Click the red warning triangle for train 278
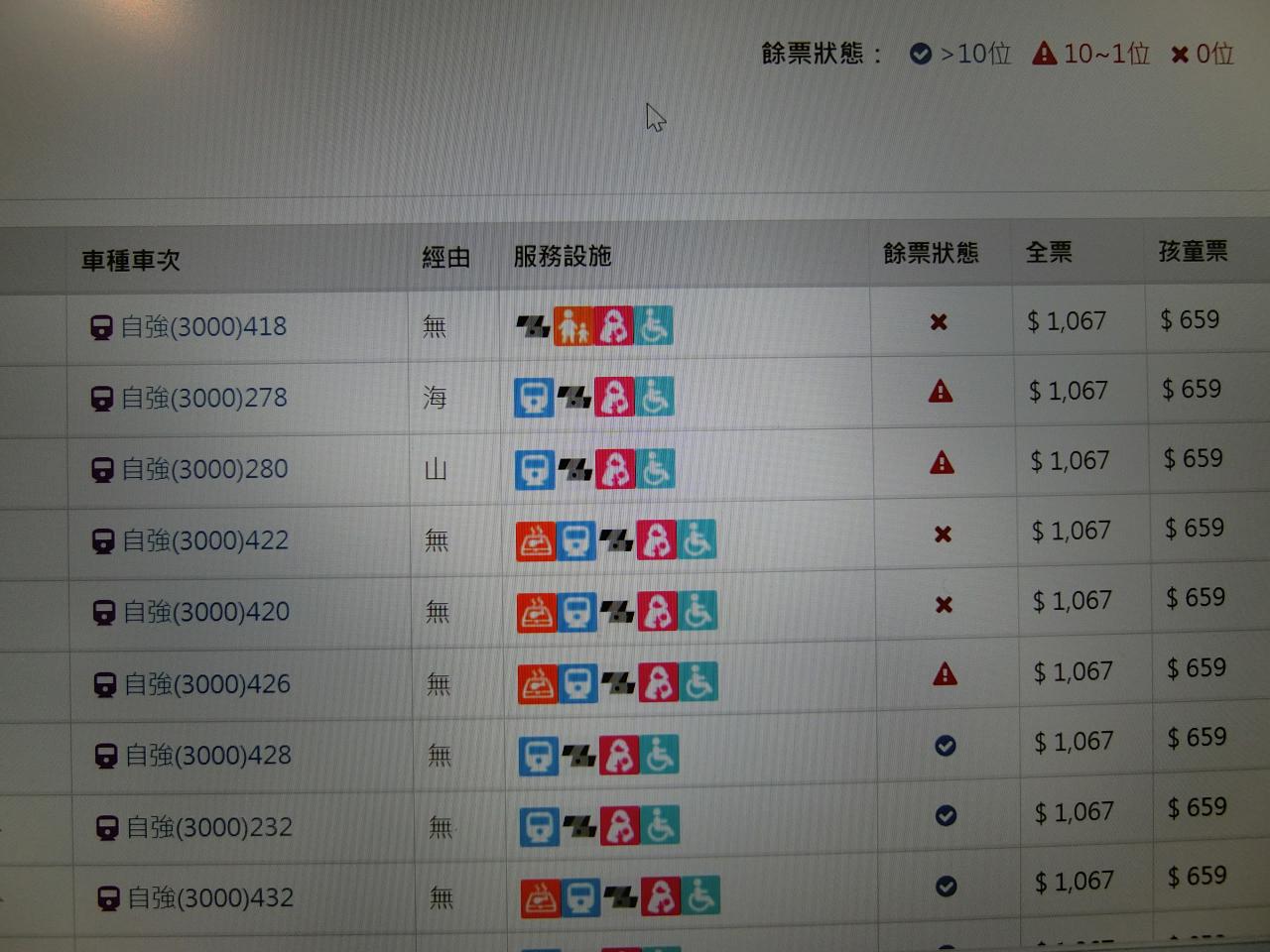Viewport: 1270px width, 952px height. 941,393
